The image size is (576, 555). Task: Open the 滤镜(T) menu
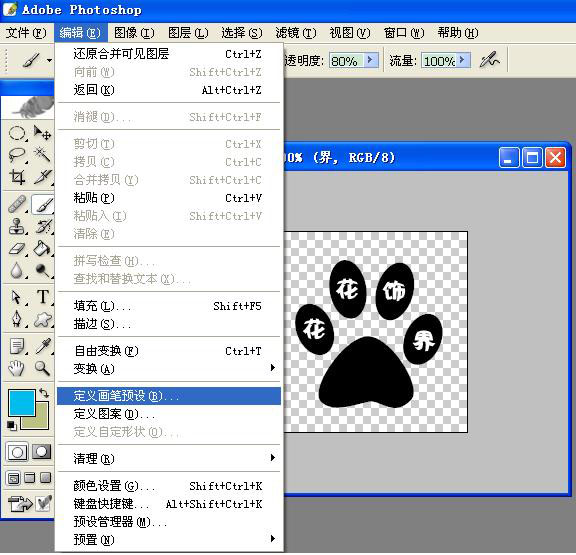tap(296, 33)
